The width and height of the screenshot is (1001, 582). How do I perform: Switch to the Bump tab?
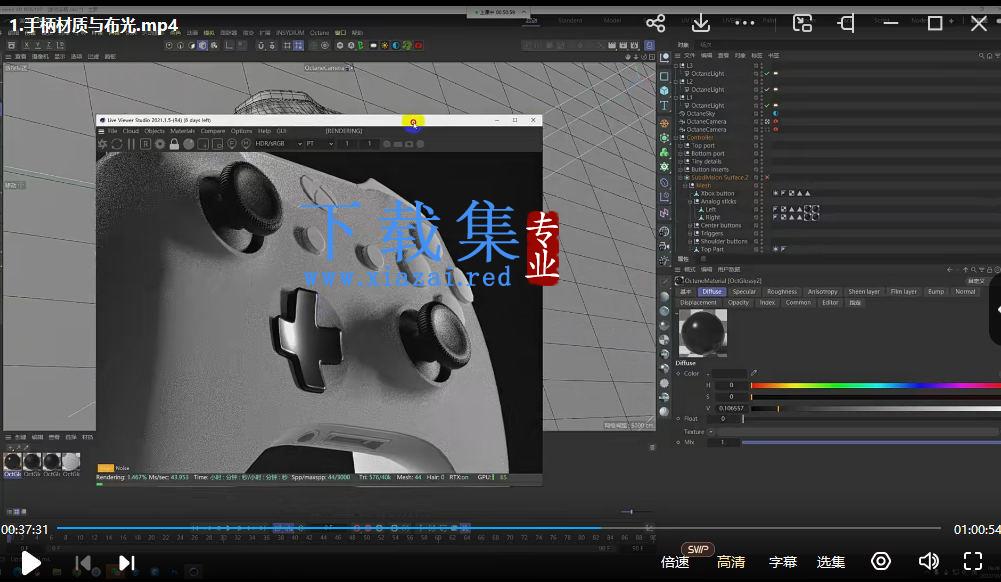pos(936,292)
